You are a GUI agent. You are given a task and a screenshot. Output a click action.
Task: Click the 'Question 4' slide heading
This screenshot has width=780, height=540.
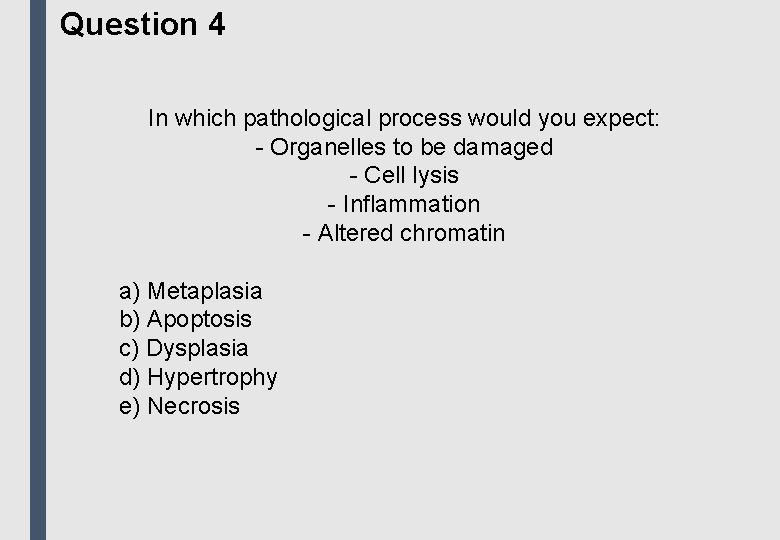tap(142, 24)
